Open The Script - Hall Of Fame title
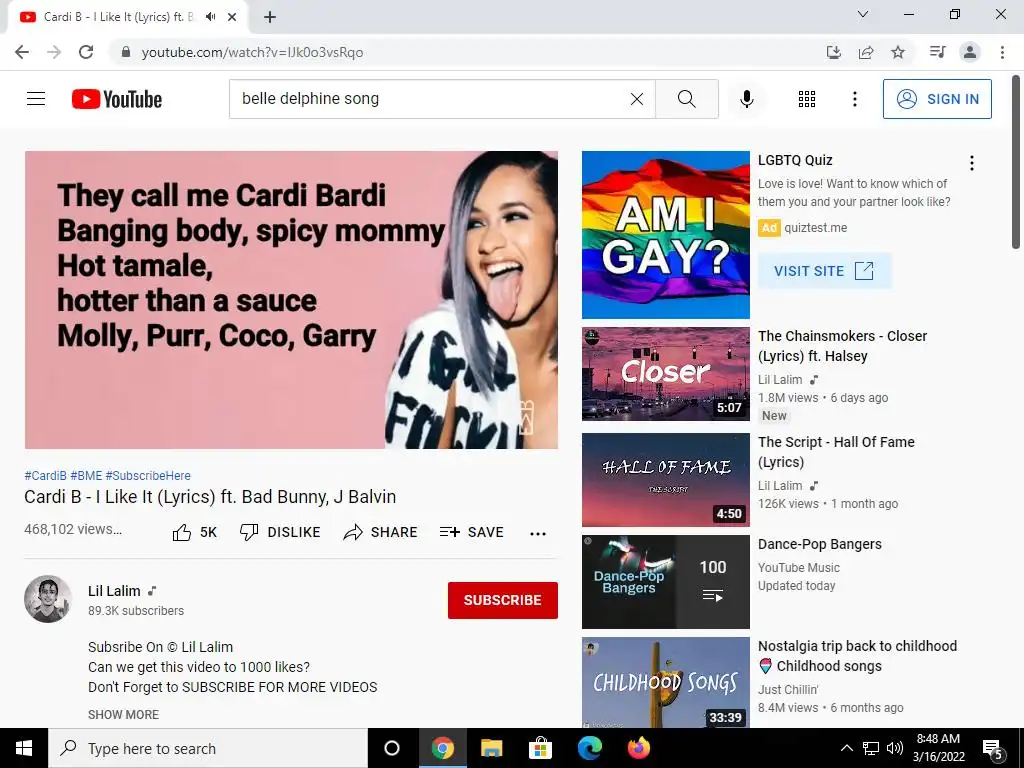1024x768 pixels. pos(836,452)
